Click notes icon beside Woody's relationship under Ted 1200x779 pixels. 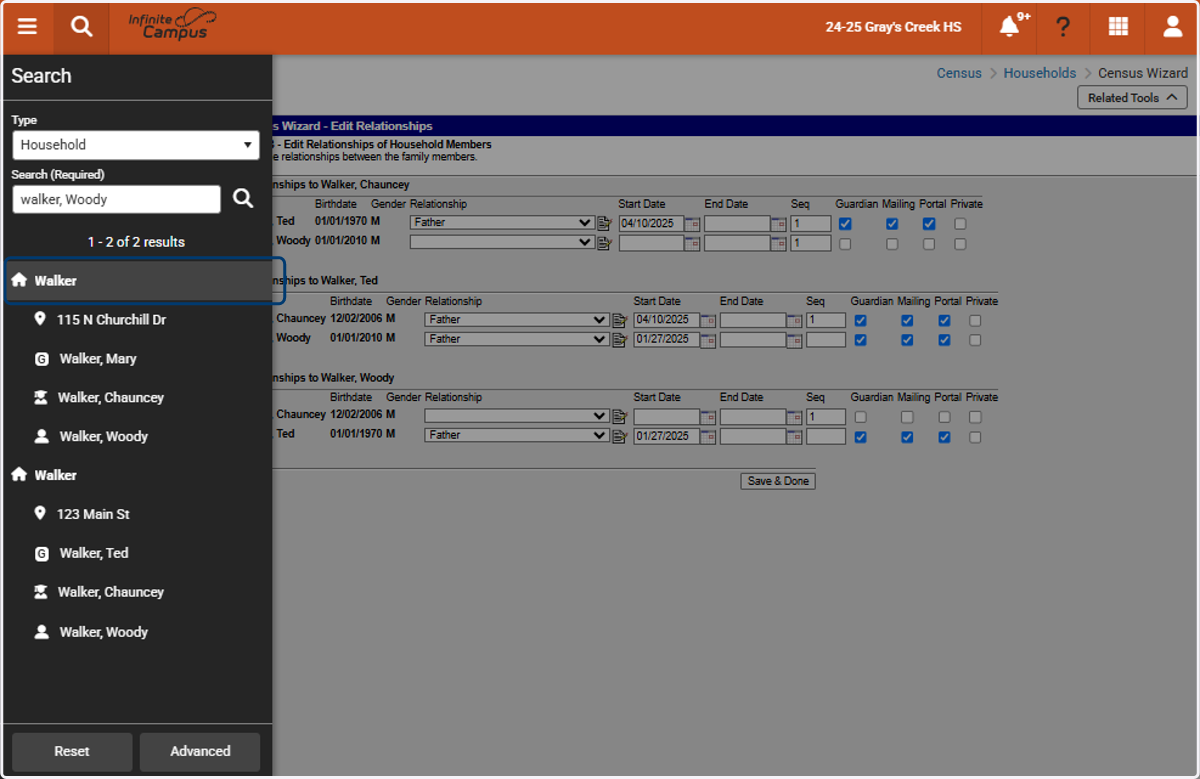(x=619, y=340)
